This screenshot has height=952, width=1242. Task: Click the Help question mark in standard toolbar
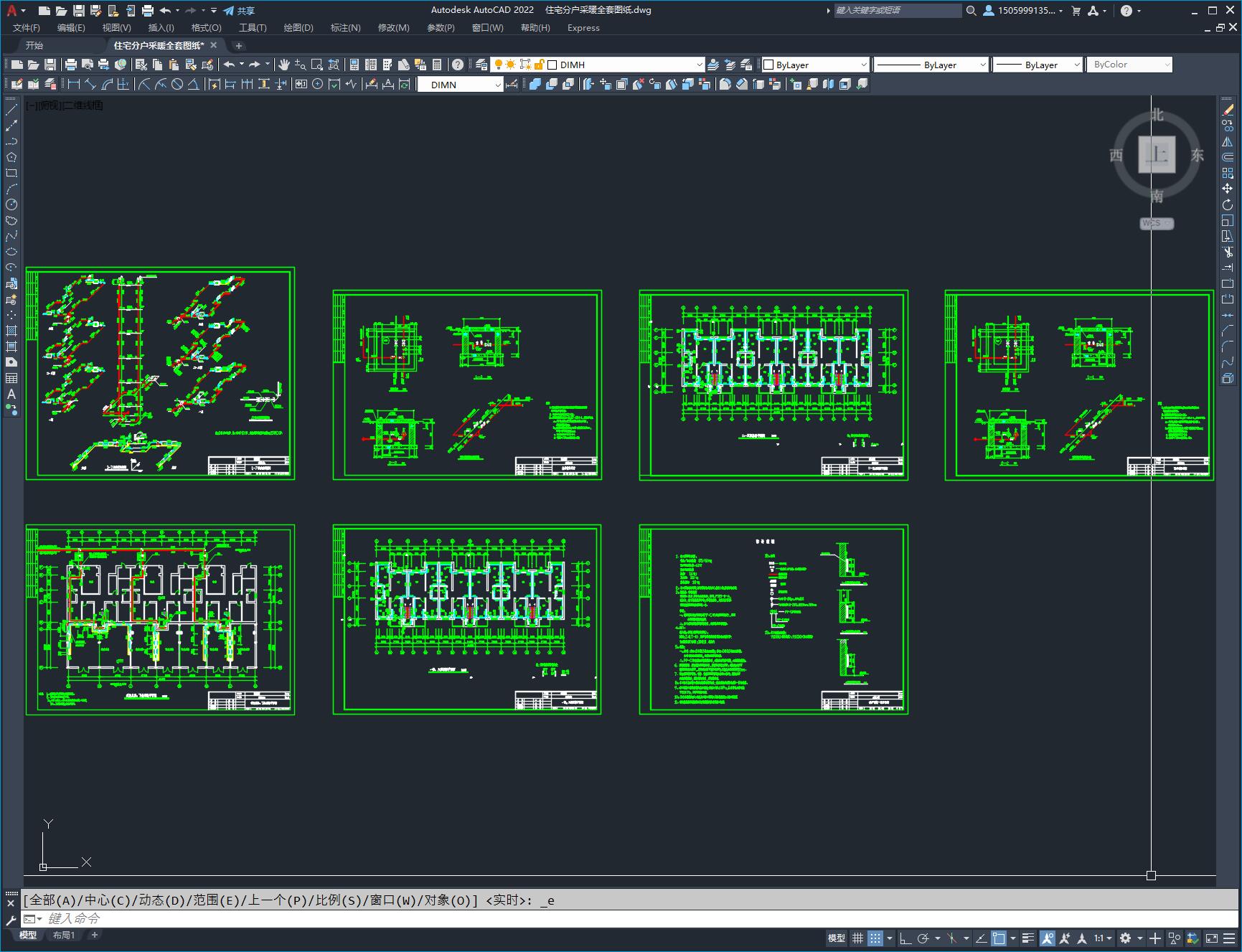[458, 65]
